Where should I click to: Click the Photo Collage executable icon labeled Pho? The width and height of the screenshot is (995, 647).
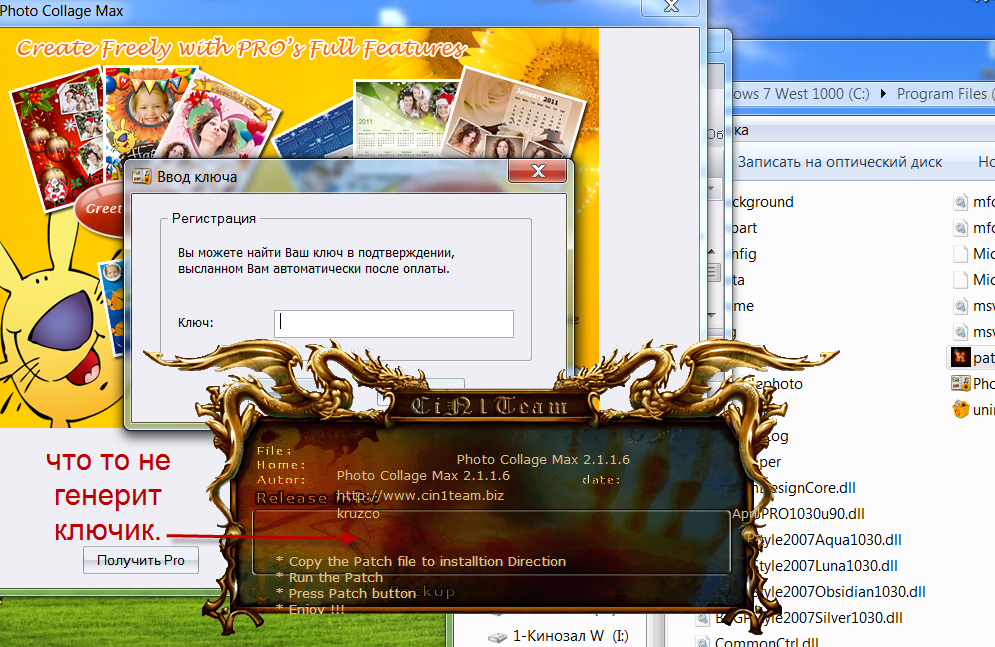(960, 383)
